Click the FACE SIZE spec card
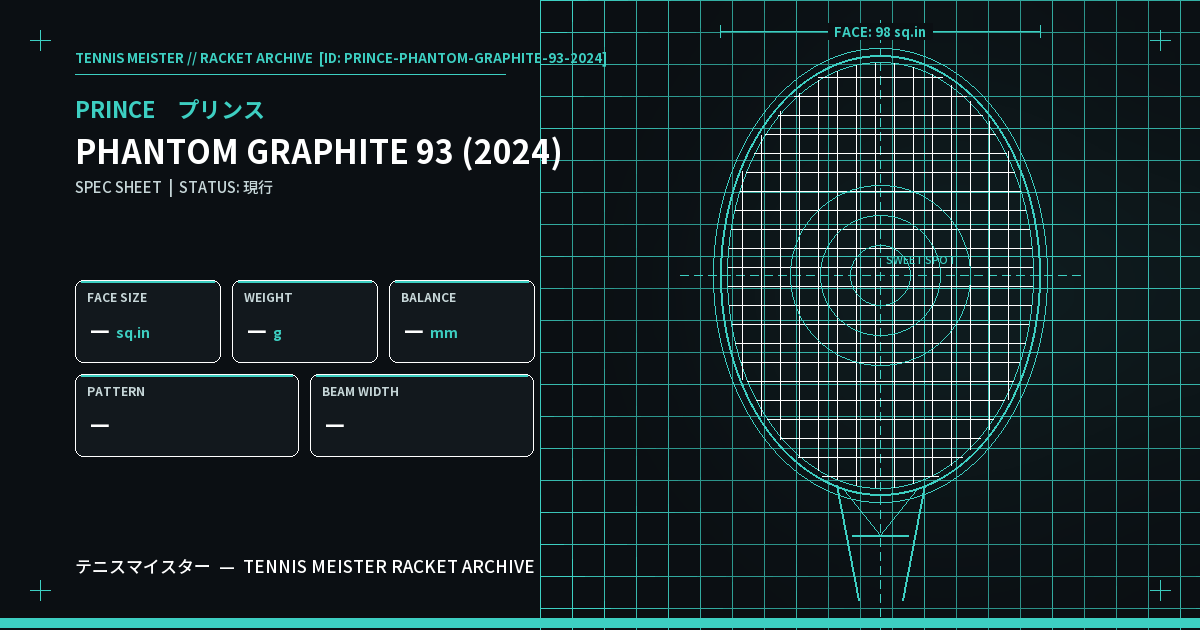The width and height of the screenshot is (1200, 630). pyautogui.click(x=148, y=321)
